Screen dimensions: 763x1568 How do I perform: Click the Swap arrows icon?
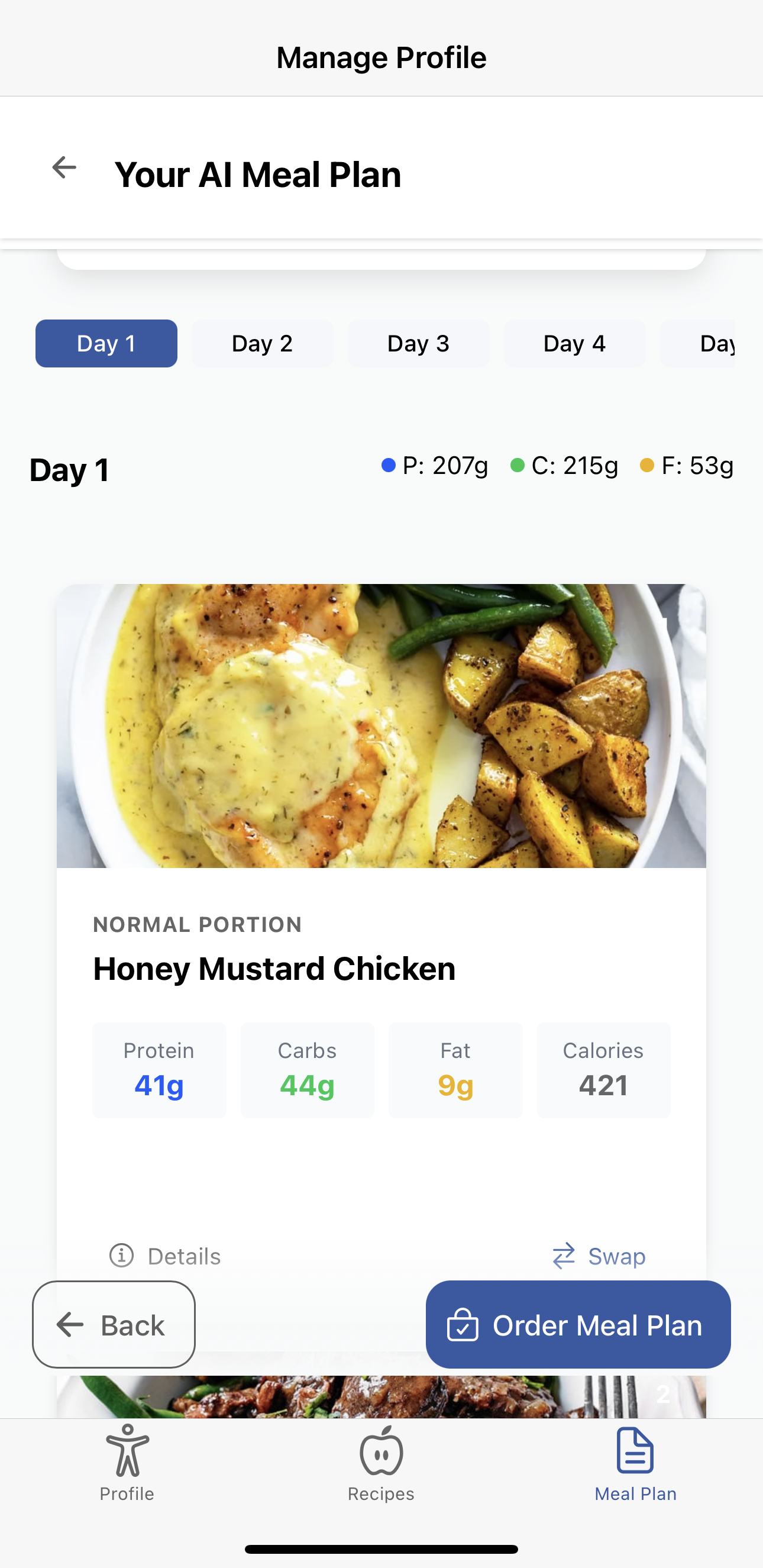pyautogui.click(x=564, y=1255)
